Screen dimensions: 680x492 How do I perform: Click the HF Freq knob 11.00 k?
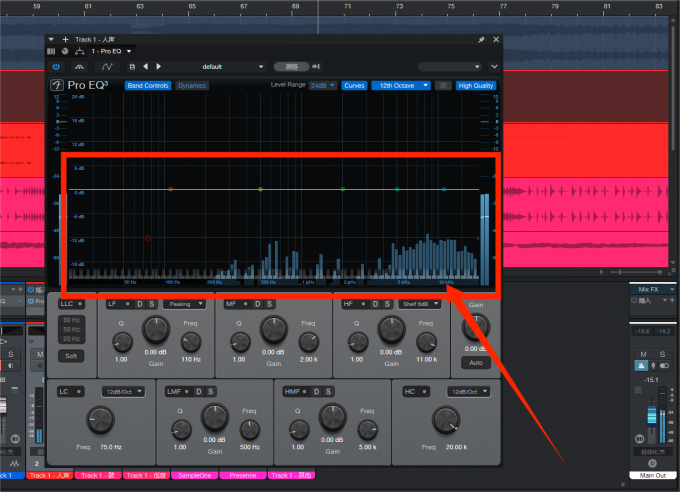[x=427, y=342]
